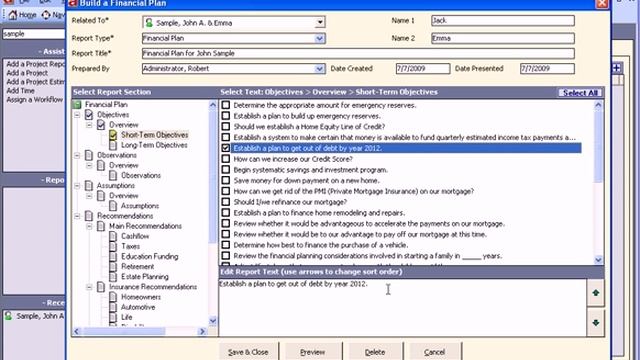
Task: Check 'Should we establish a Home Equity Line'
Action: click(225, 127)
